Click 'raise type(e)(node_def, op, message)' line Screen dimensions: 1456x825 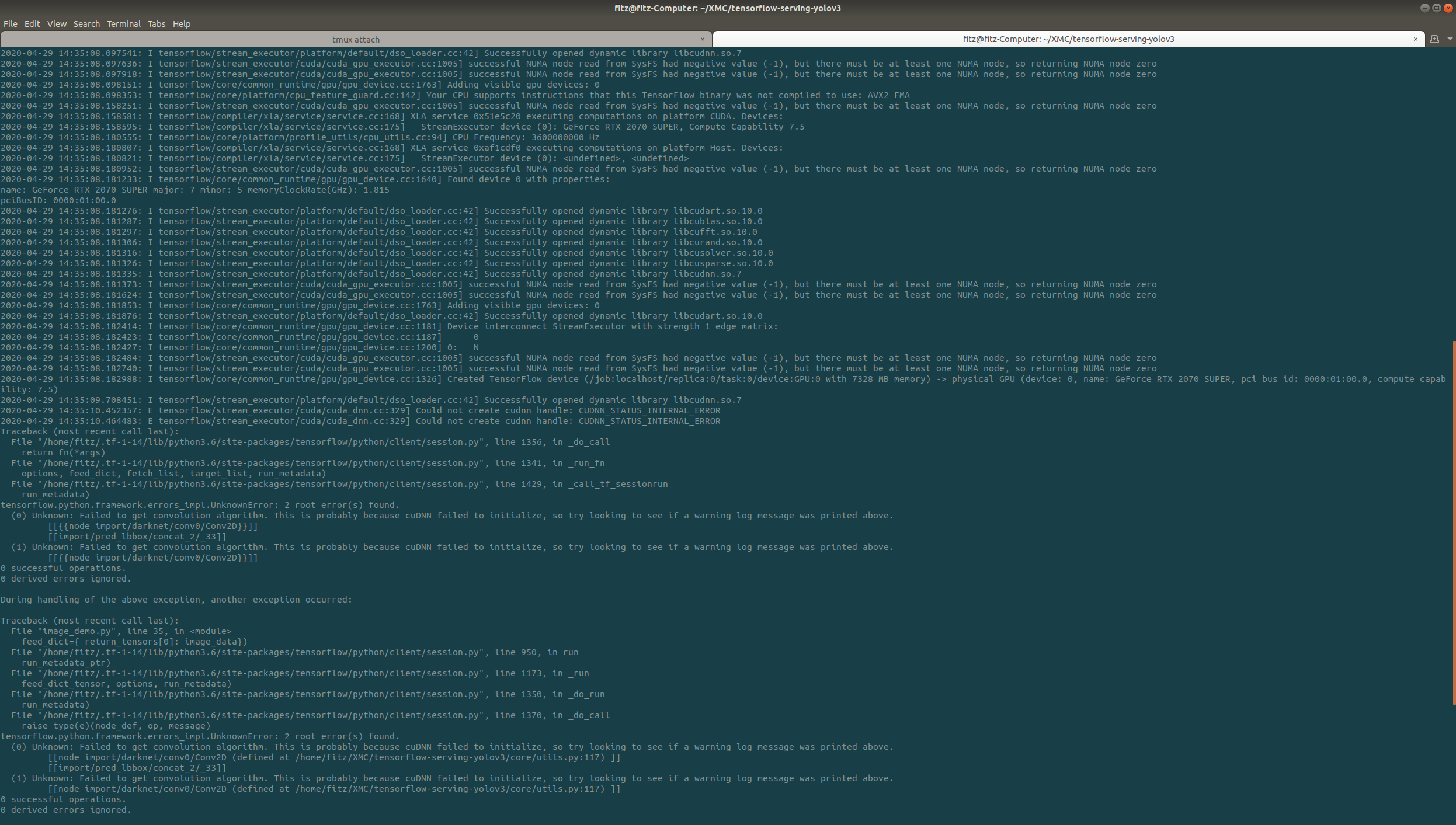(x=116, y=726)
